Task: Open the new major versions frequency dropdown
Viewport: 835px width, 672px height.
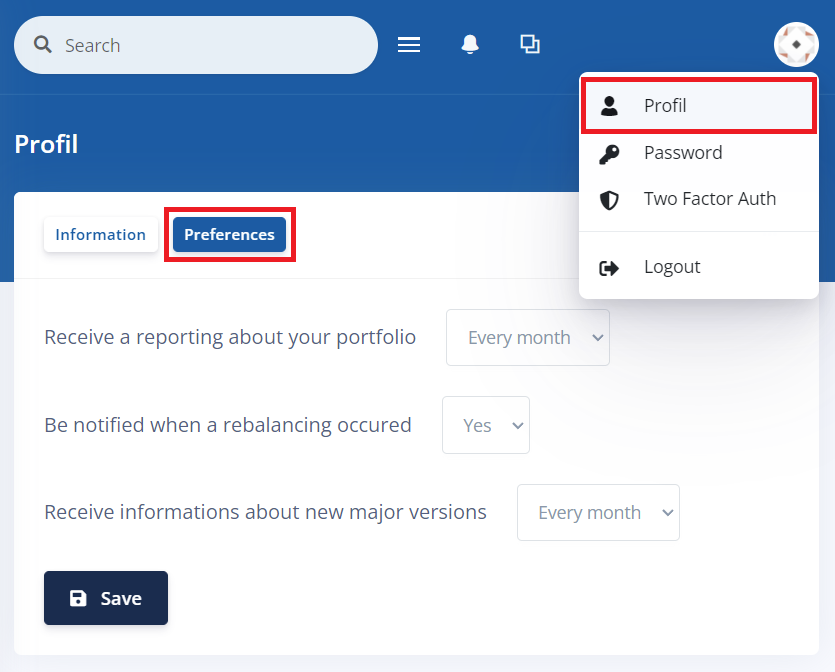Action: click(x=598, y=513)
